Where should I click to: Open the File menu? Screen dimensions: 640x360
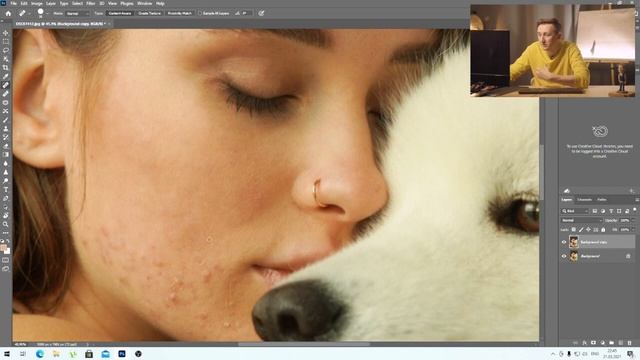[13, 3]
